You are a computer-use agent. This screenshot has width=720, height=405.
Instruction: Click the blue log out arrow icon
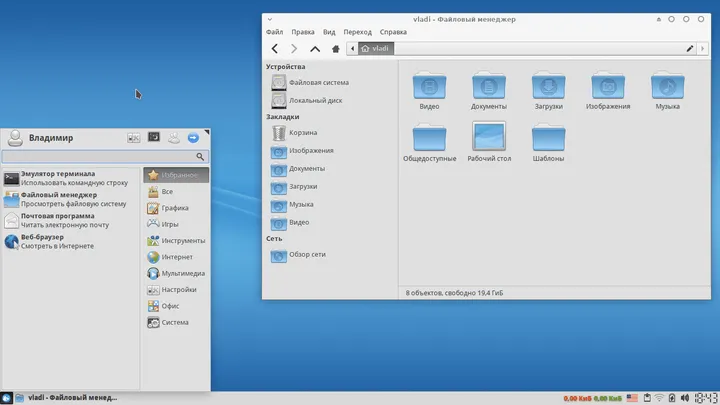[x=193, y=137]
